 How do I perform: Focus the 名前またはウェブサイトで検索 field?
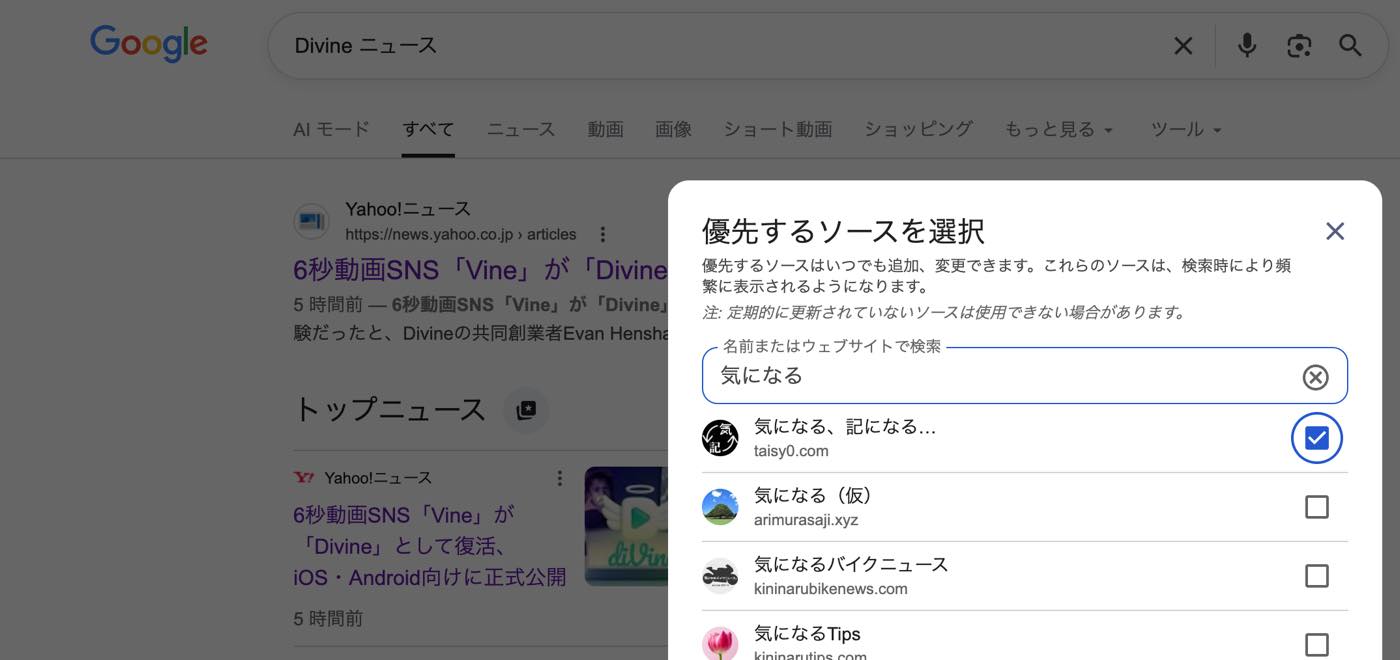(1000, 377)
